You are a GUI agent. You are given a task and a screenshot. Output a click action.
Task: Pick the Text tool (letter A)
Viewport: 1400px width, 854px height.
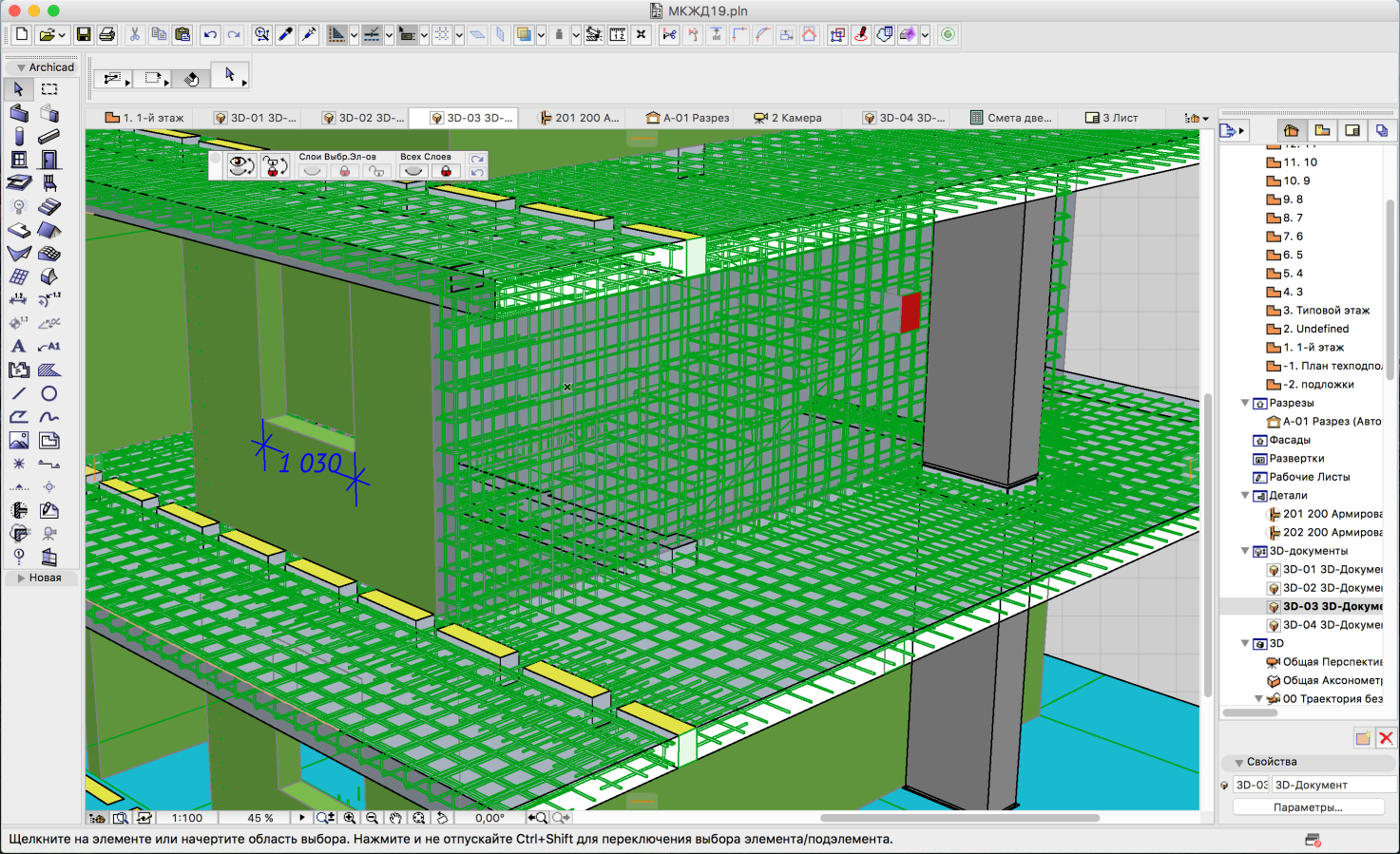coord(19,347)
